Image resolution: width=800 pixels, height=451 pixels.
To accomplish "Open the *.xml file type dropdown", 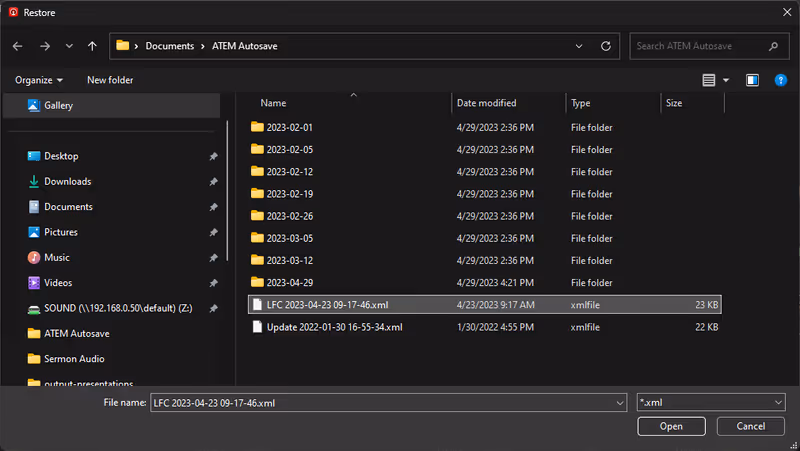I will tap(711, 403).
